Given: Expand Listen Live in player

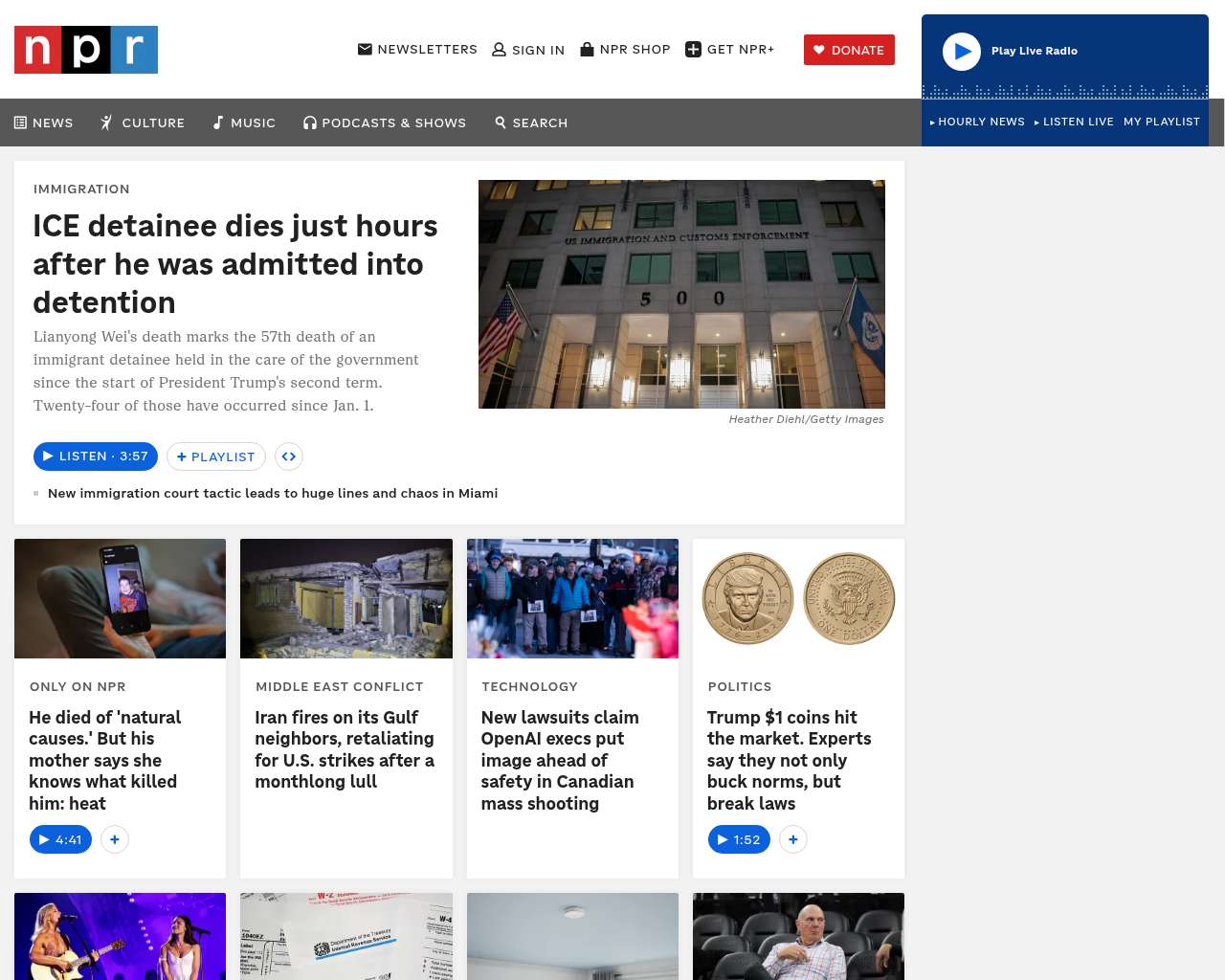Looking at the screenshot, I should point(1074,122).
